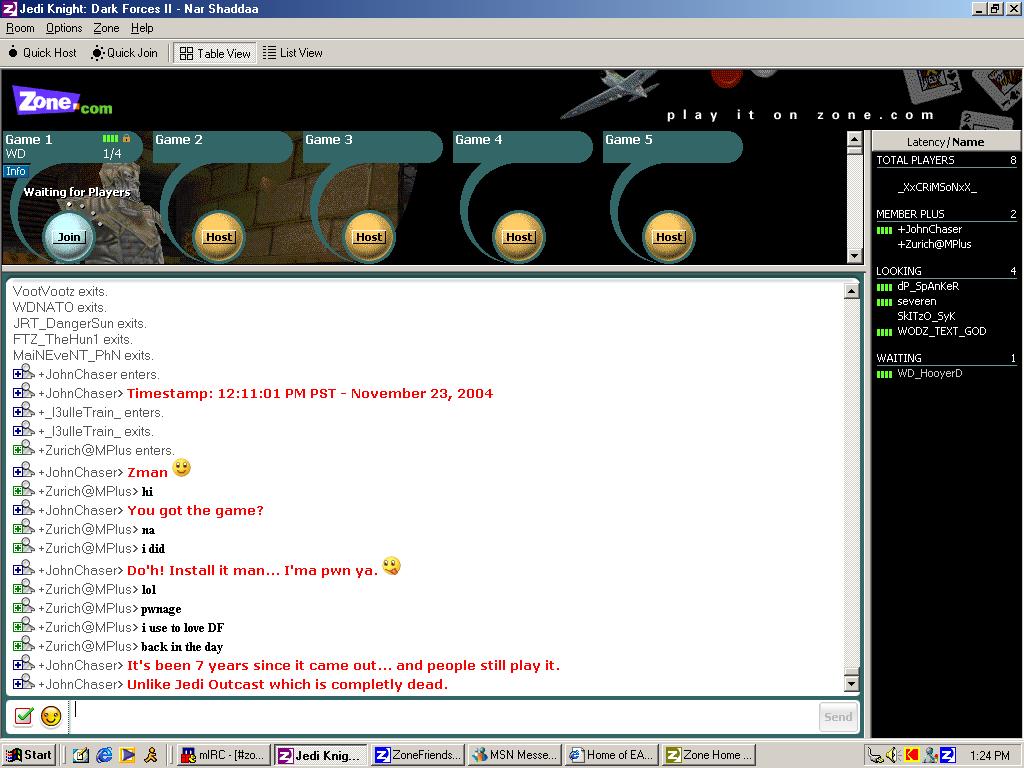Switch to Zone Home taskbar window
The width and height of the screenshot is (1024, 768).
coord(709,755)
